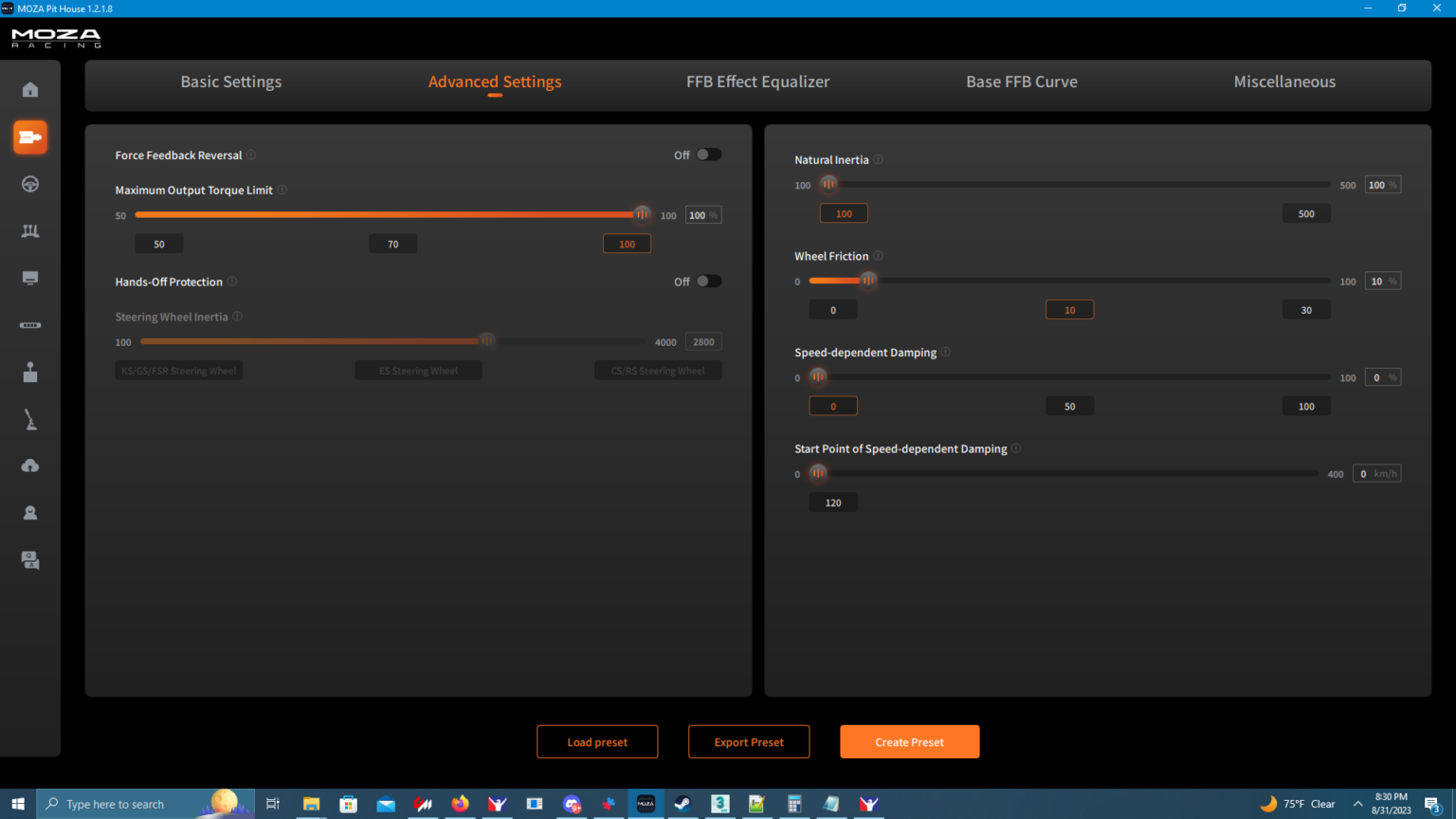
Task: Go to the Base FFB Curve tab
Action: point(1022,82)
